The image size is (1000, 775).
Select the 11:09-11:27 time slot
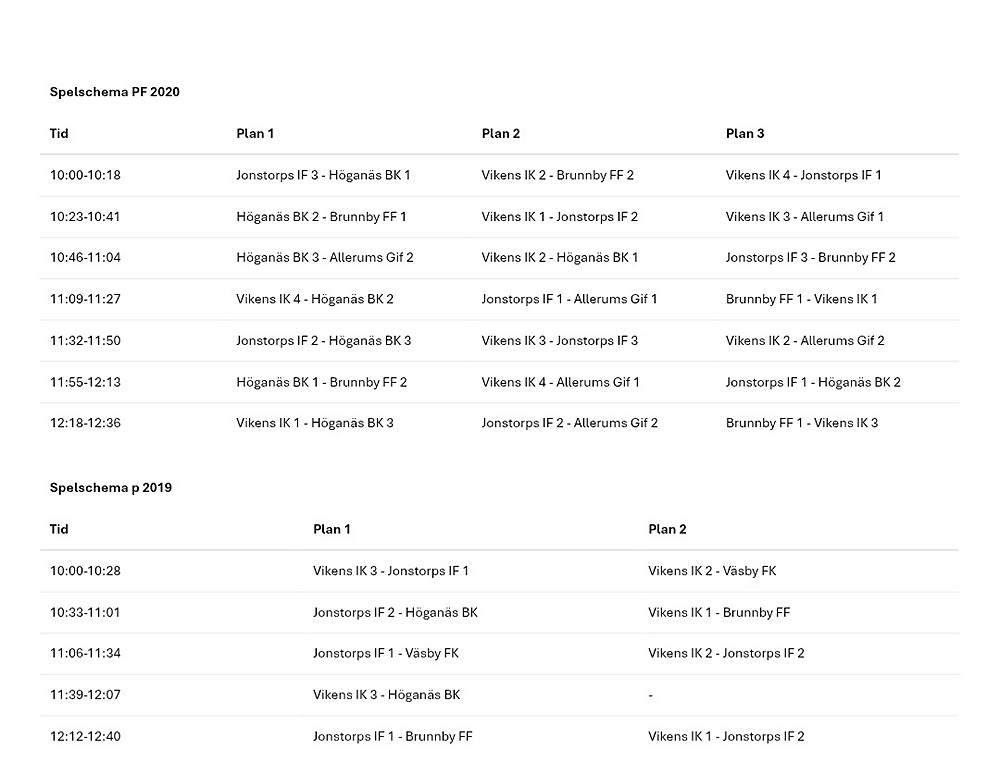pyautogui.click(x=85, y=299)
